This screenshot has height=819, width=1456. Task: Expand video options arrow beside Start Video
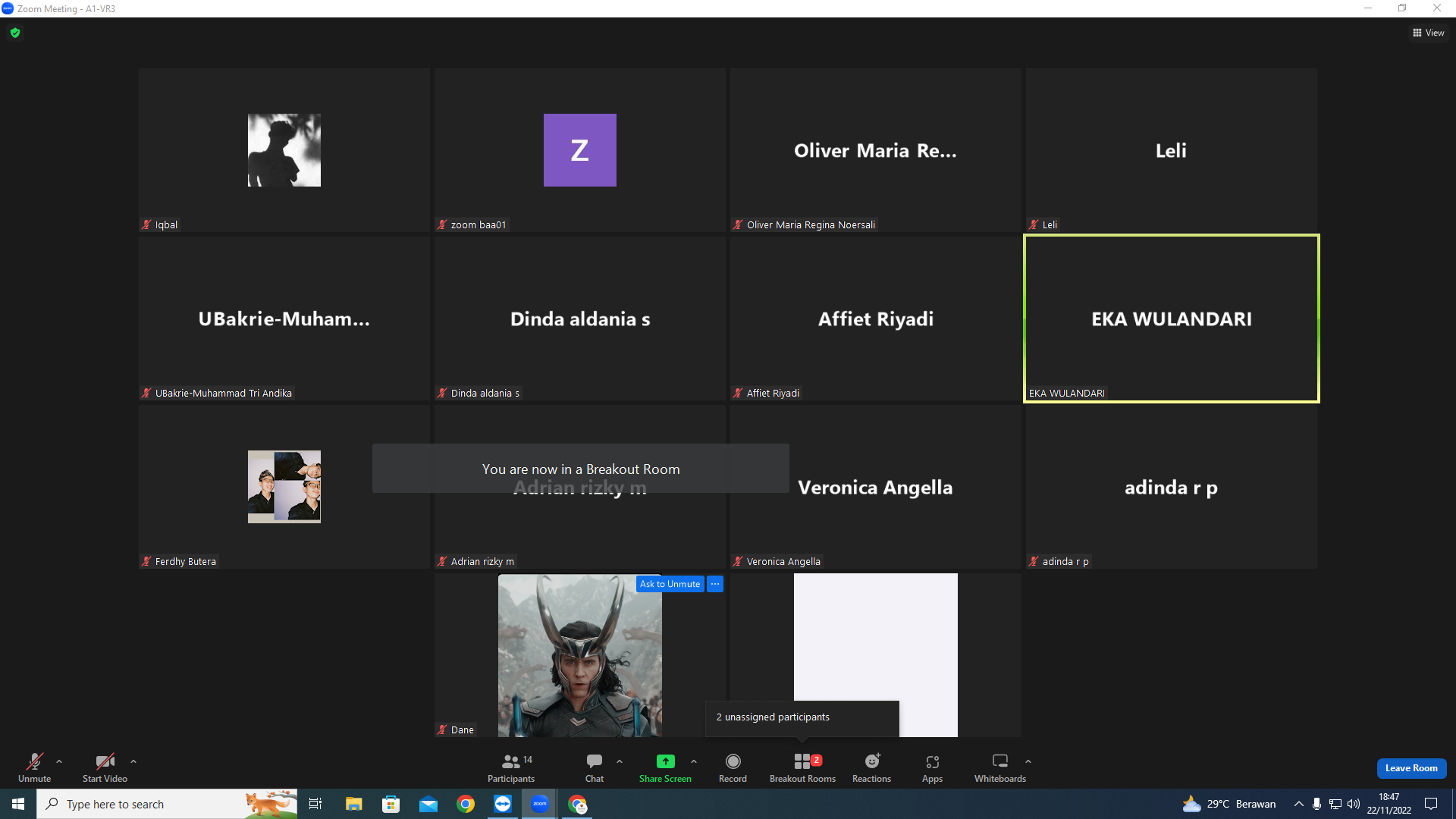tap(133, 761)
